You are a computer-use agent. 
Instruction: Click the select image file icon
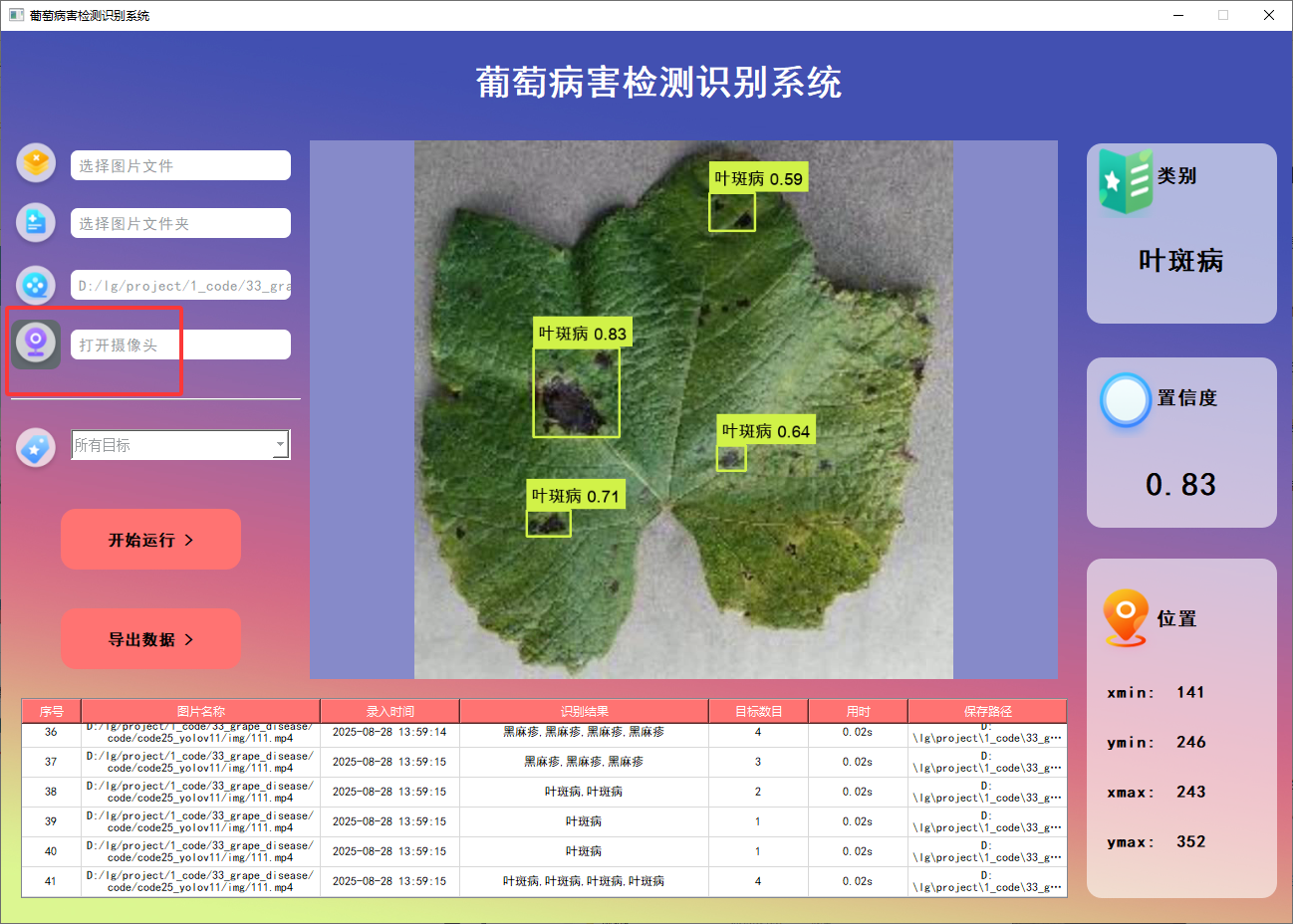click(x=36, y=162)
